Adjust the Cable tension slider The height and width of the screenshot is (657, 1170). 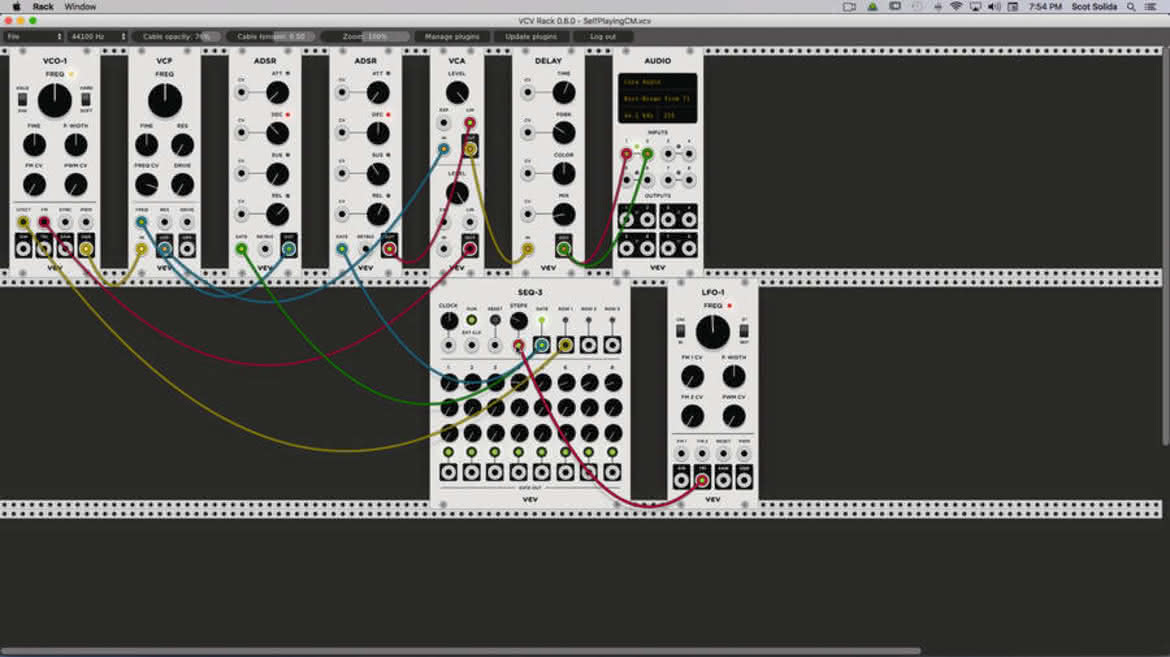(271, 37)
